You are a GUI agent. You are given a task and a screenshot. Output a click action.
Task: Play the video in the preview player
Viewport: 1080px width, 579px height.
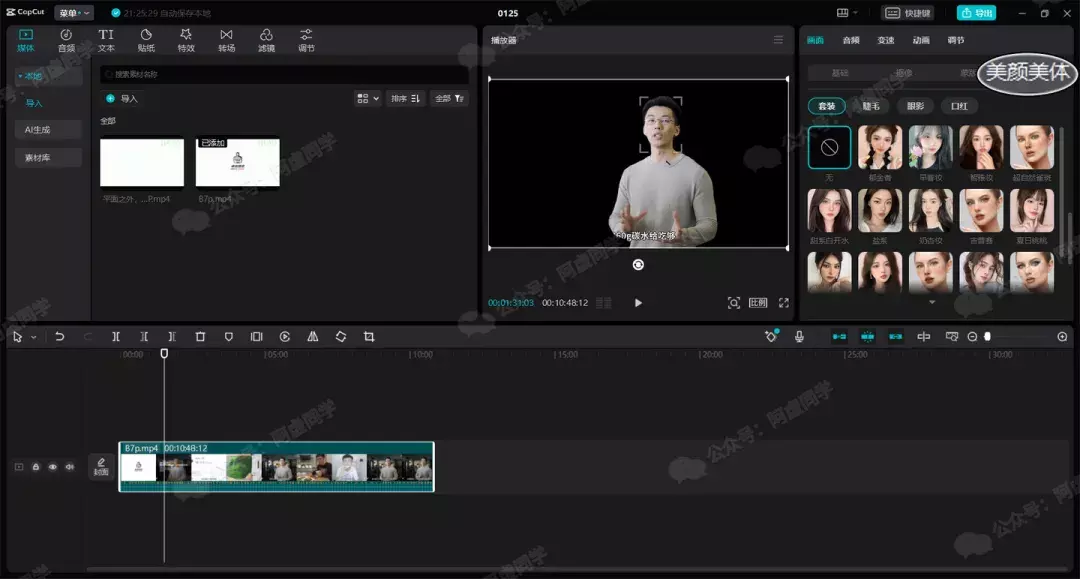[x=638, y=303]
